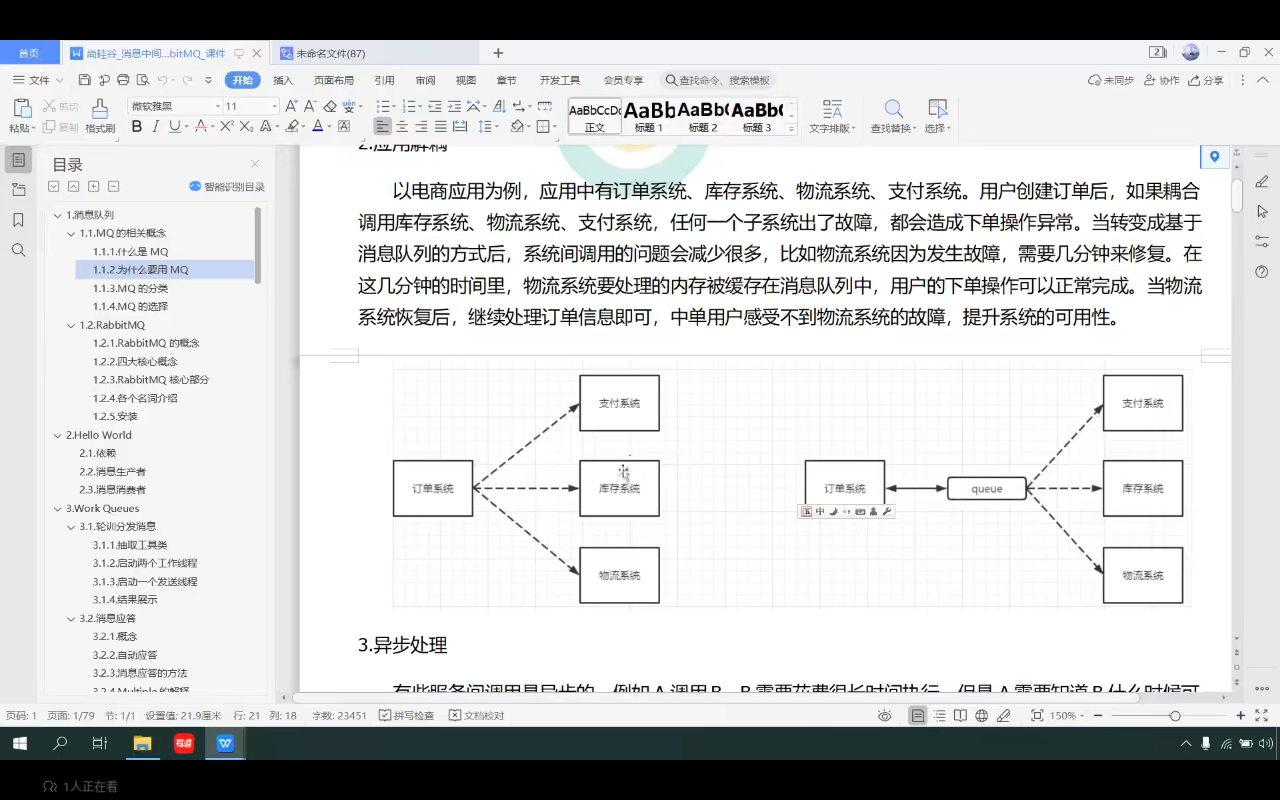Click the 未同步 sync status button
Image resolution: width=1280 pixels, height=800 pixels.
[x=1110, y=80]
